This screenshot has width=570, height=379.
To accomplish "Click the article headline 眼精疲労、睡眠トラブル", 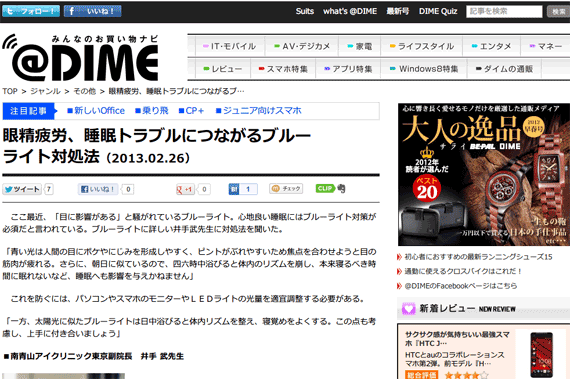I will [x=157, y=146].
